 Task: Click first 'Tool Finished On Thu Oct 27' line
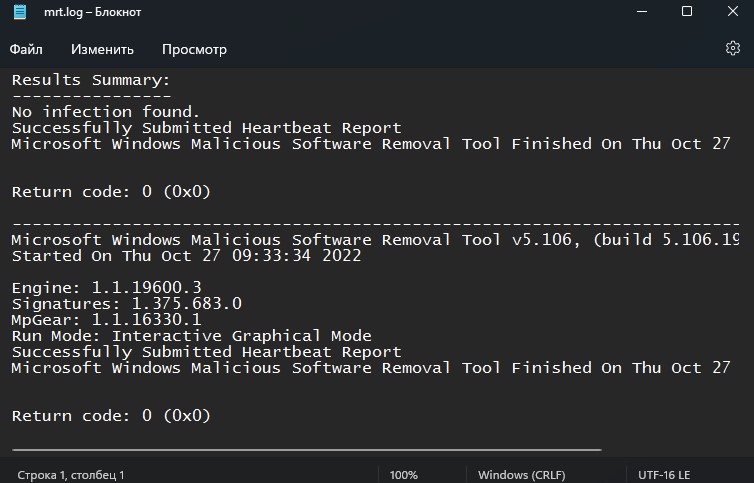pos(371,144)
